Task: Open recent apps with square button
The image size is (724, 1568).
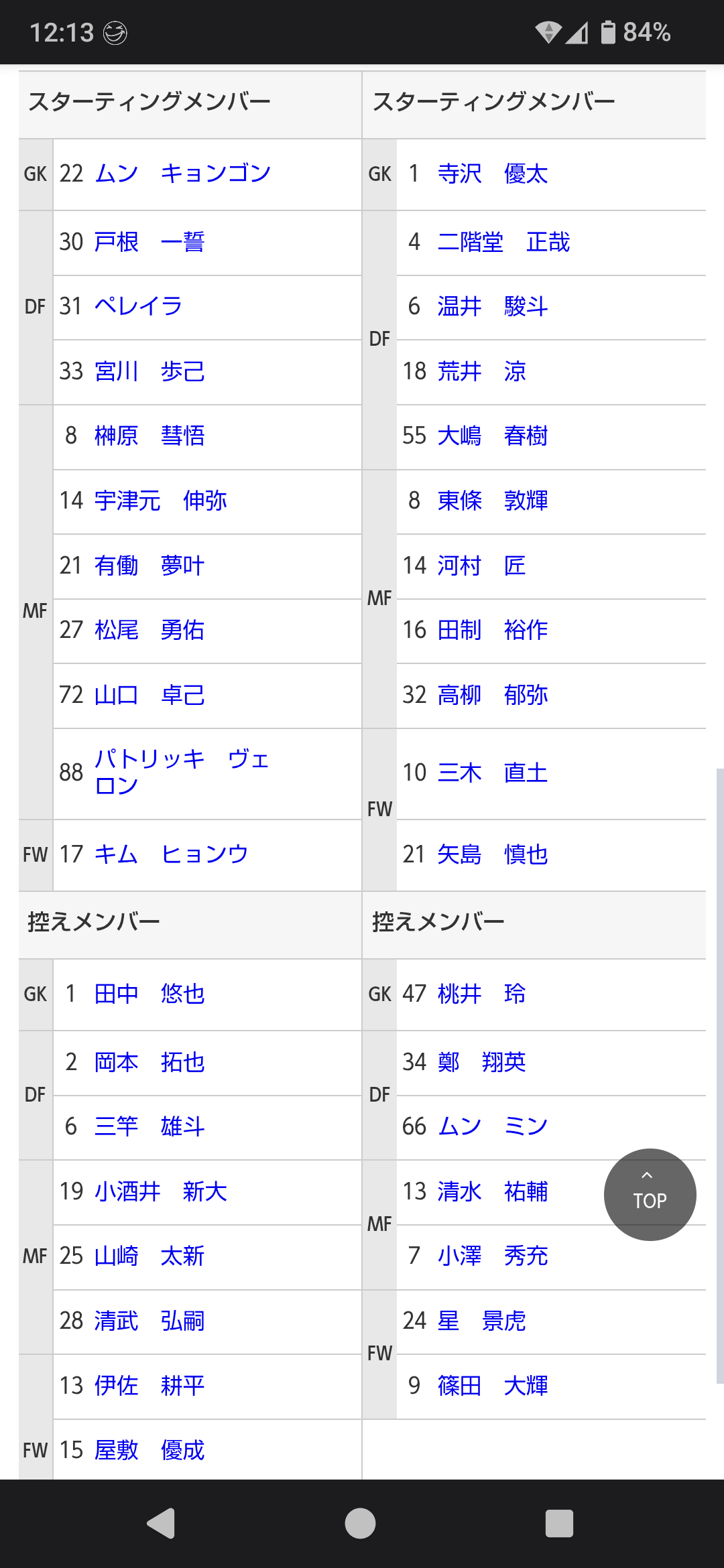Action: [x=559, y=1523]
